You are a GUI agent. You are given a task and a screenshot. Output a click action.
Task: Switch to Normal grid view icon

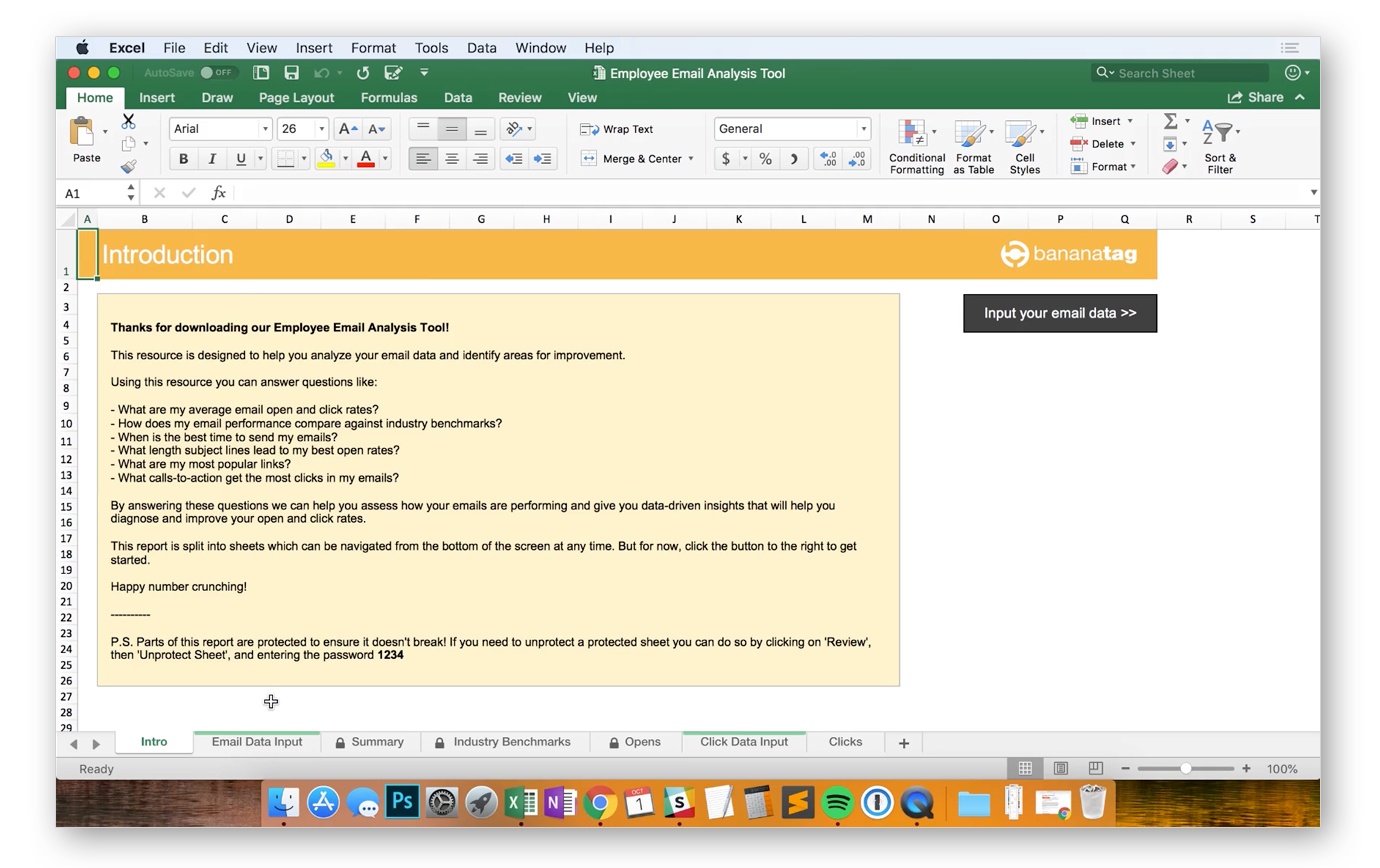coord(1025,769)
